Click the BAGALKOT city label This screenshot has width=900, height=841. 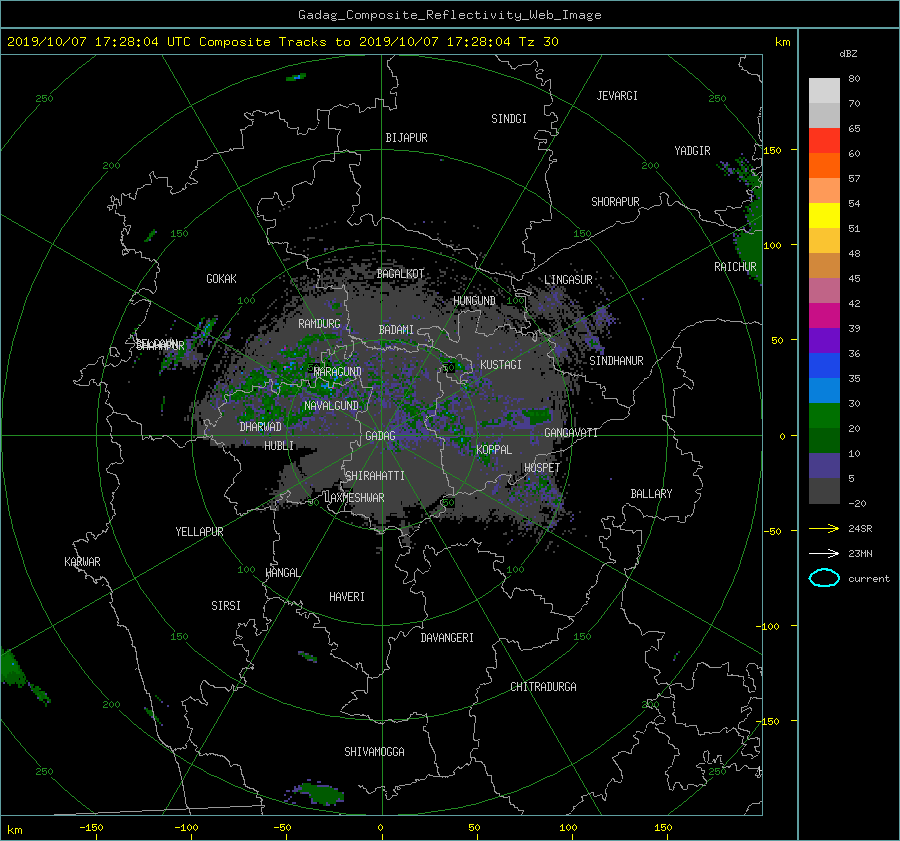[401, 274]
